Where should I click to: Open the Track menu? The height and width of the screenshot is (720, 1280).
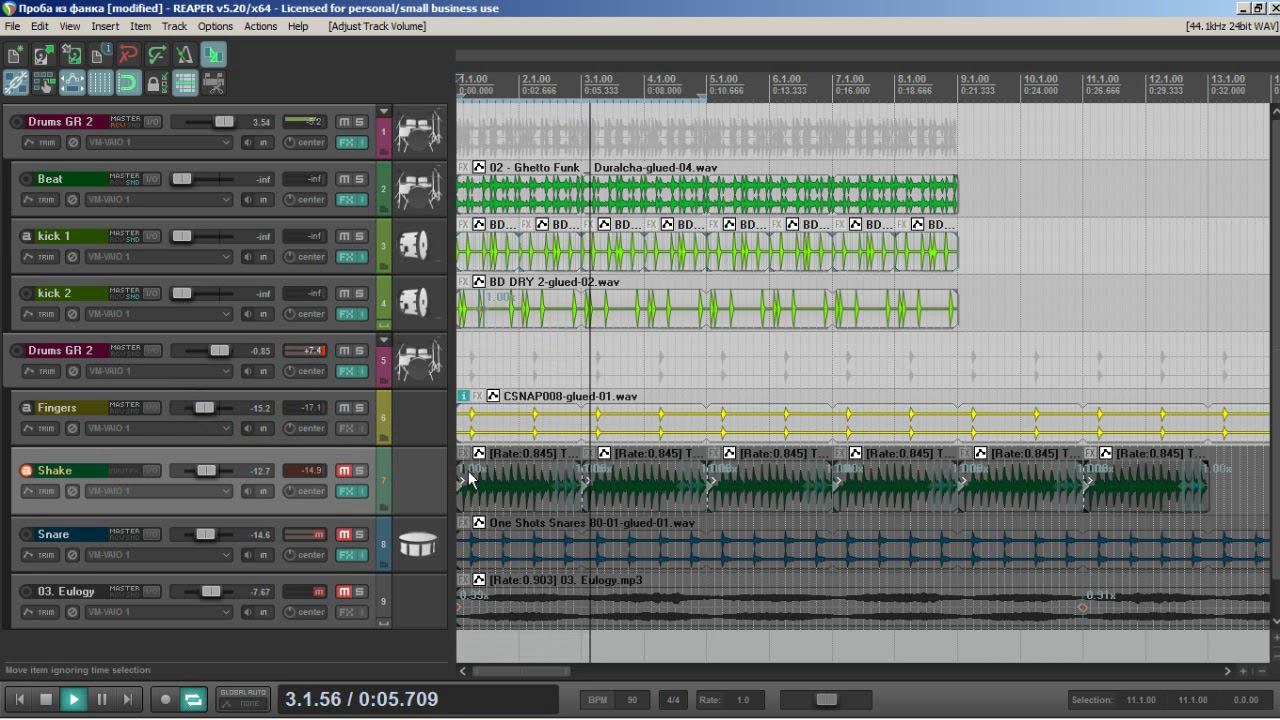click(174, 26)
